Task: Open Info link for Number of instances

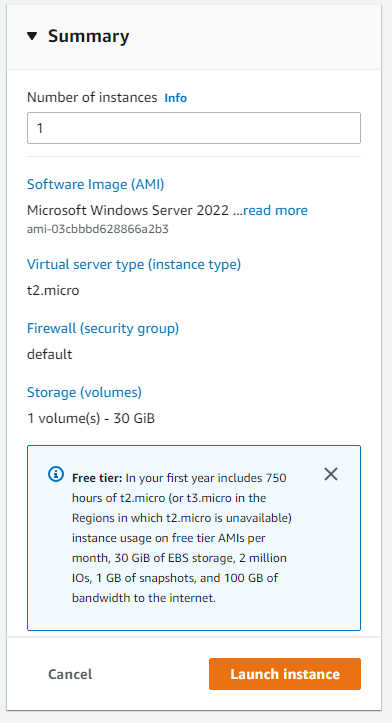Action: 176,98
